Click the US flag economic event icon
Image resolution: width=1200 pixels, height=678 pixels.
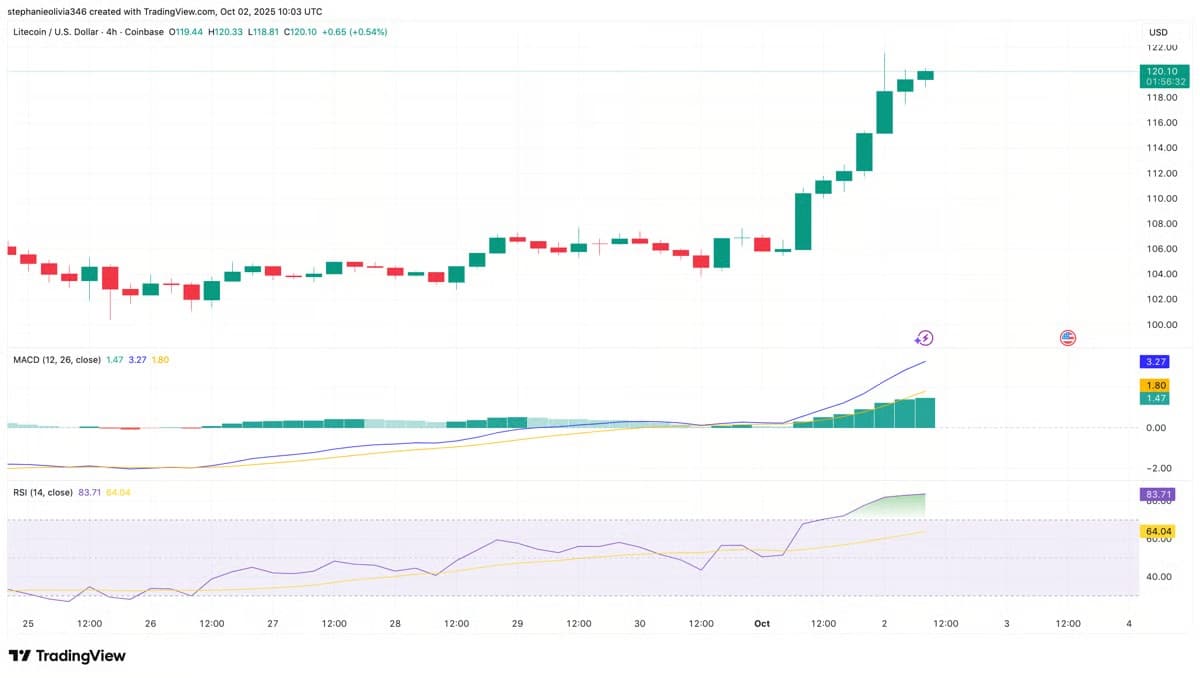click(1067, 338)
